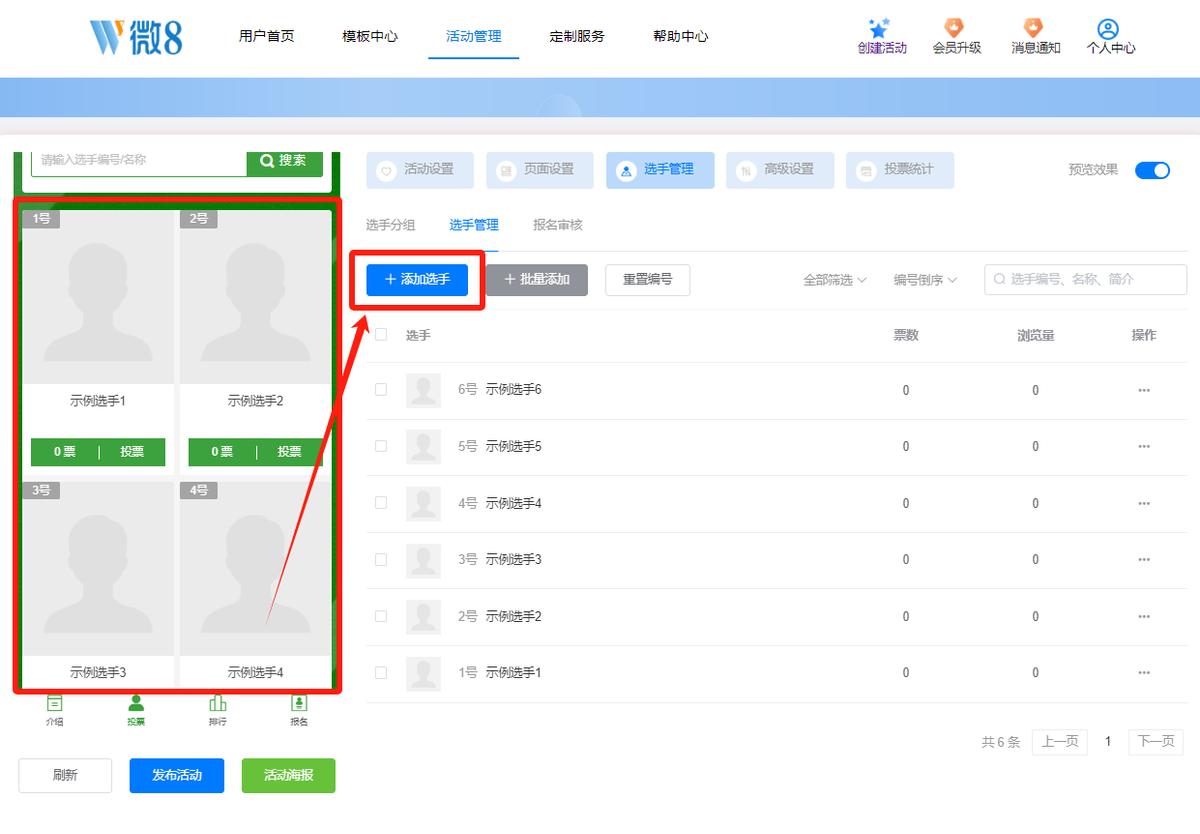Switch to 活动设置 tab
1200x834 pixels.
click(x=420, y=170)
